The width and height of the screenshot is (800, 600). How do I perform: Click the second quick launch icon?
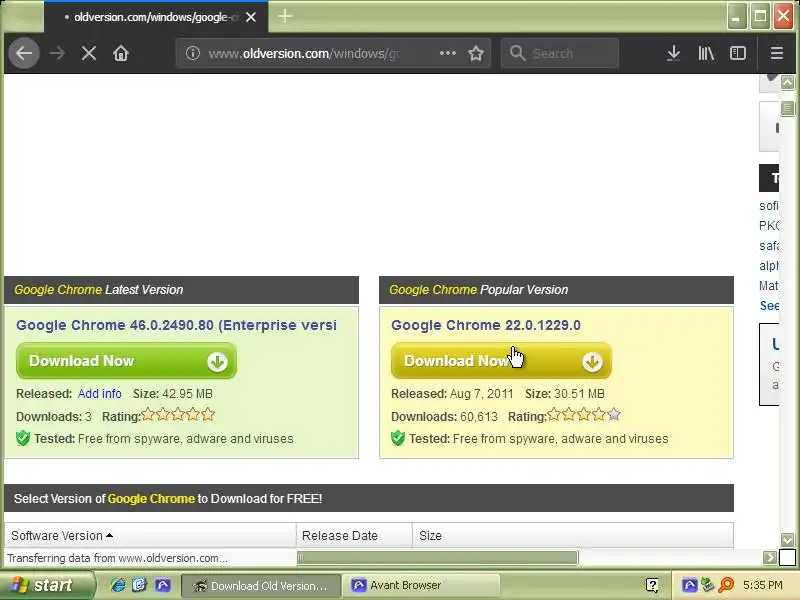[139, 585]
